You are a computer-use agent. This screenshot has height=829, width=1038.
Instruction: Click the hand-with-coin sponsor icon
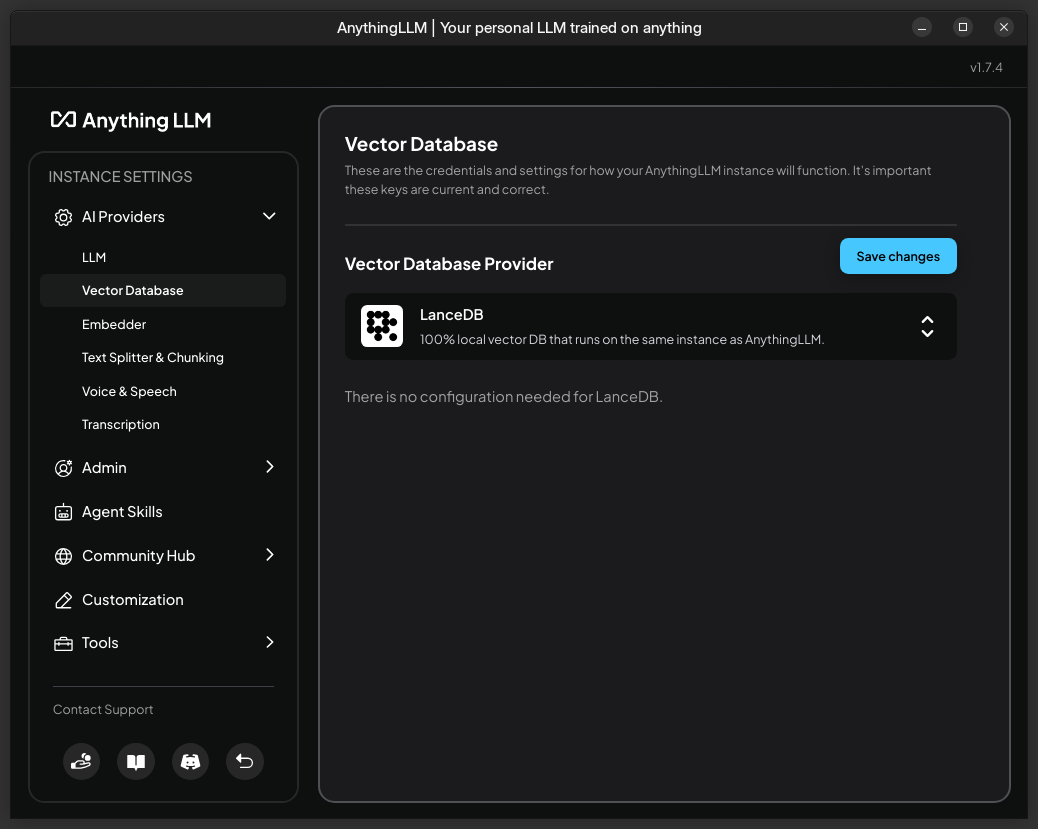pyautogui.click(x=81, y=762)
